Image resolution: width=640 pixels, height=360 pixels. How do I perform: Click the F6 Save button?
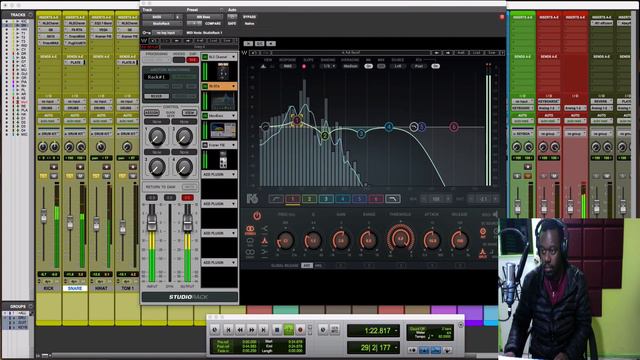(x=491, y=53)
